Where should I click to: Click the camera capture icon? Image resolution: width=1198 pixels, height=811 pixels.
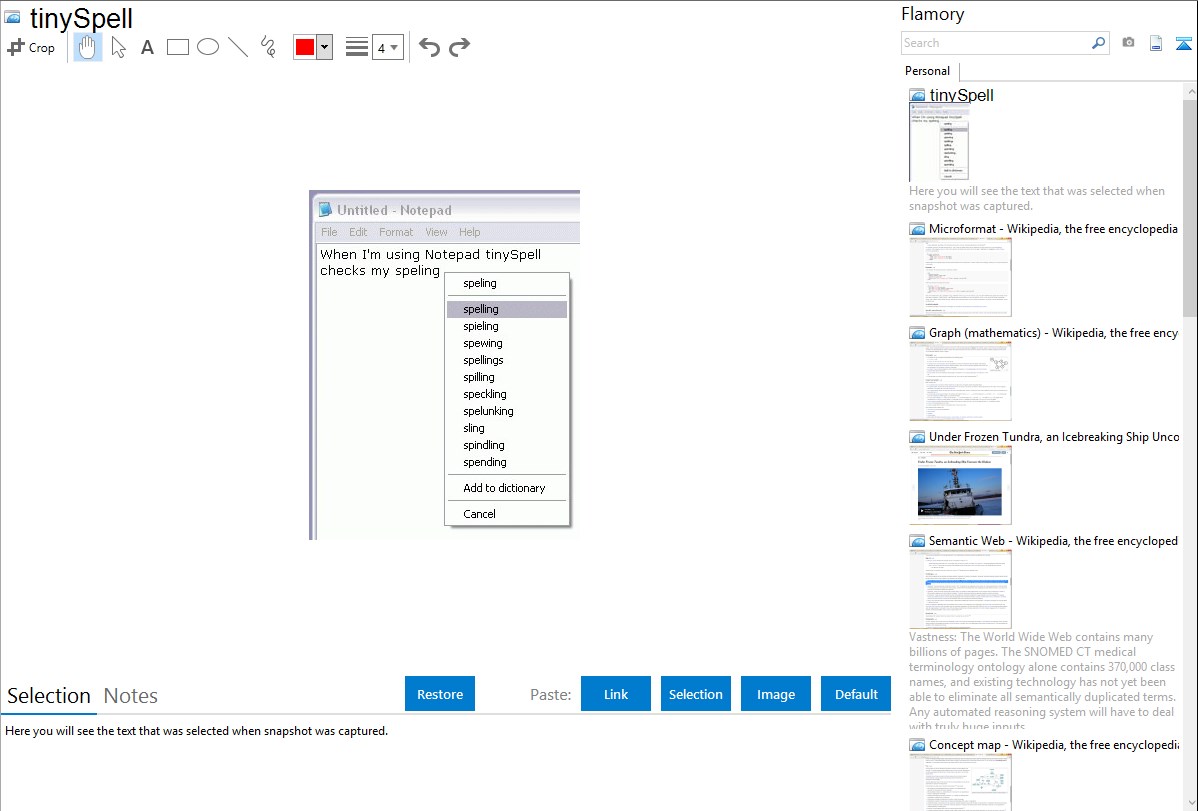[1128, 43]
